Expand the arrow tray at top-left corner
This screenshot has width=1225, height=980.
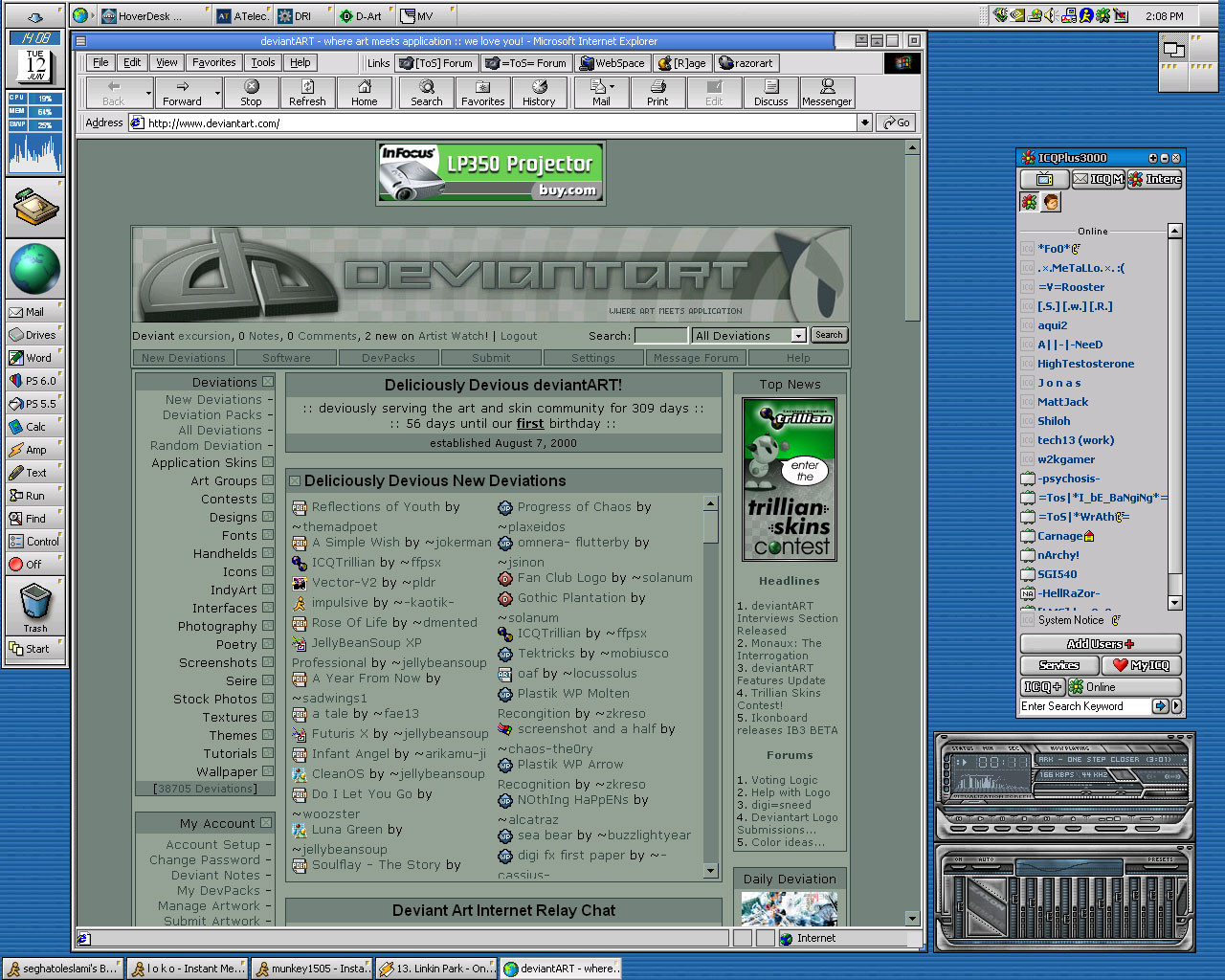point(34,15)
